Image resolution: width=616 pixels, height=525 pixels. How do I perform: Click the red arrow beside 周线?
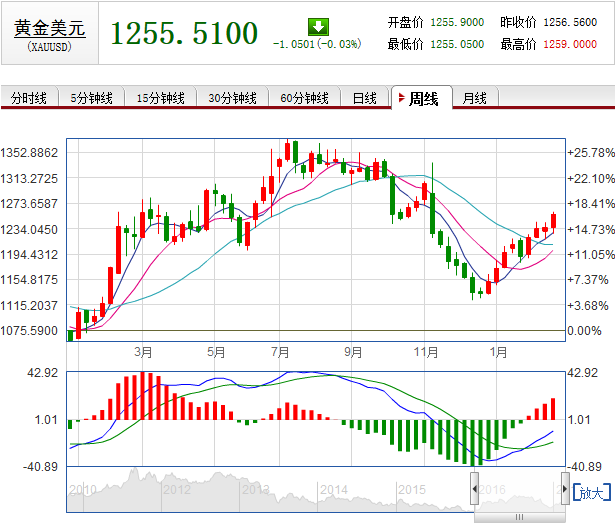[402, 97]
